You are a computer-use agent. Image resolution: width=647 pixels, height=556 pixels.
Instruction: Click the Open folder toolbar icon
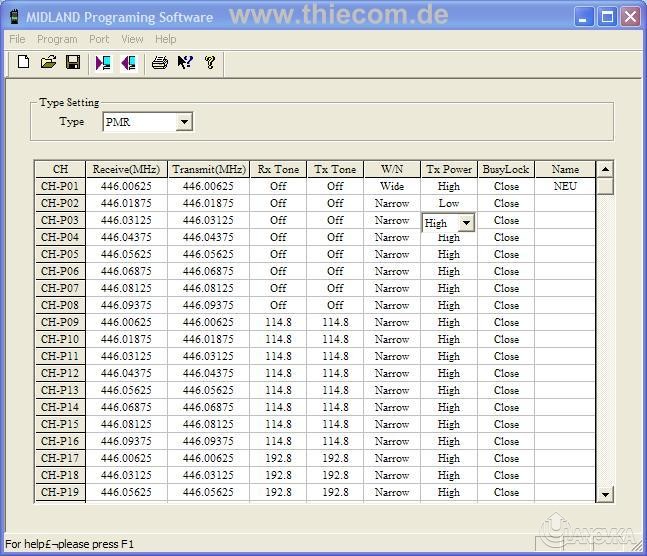pos(48,63)
